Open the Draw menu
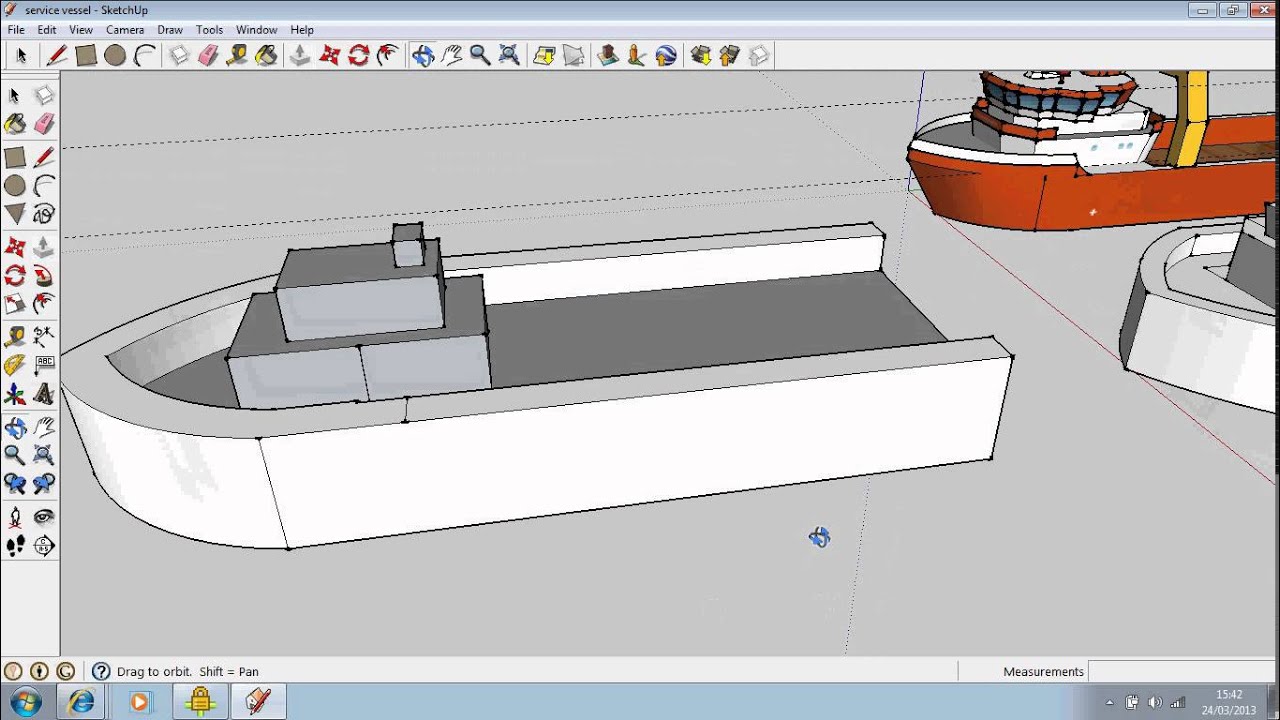Viewport: 1280px width, 720px height. click(169, 29)
